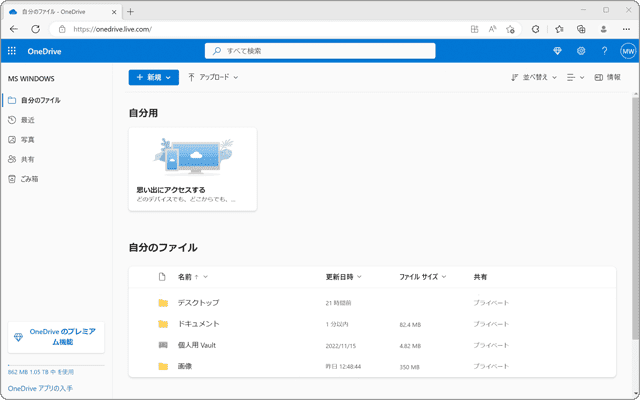Open browser Collections icon

pos(581,29)
